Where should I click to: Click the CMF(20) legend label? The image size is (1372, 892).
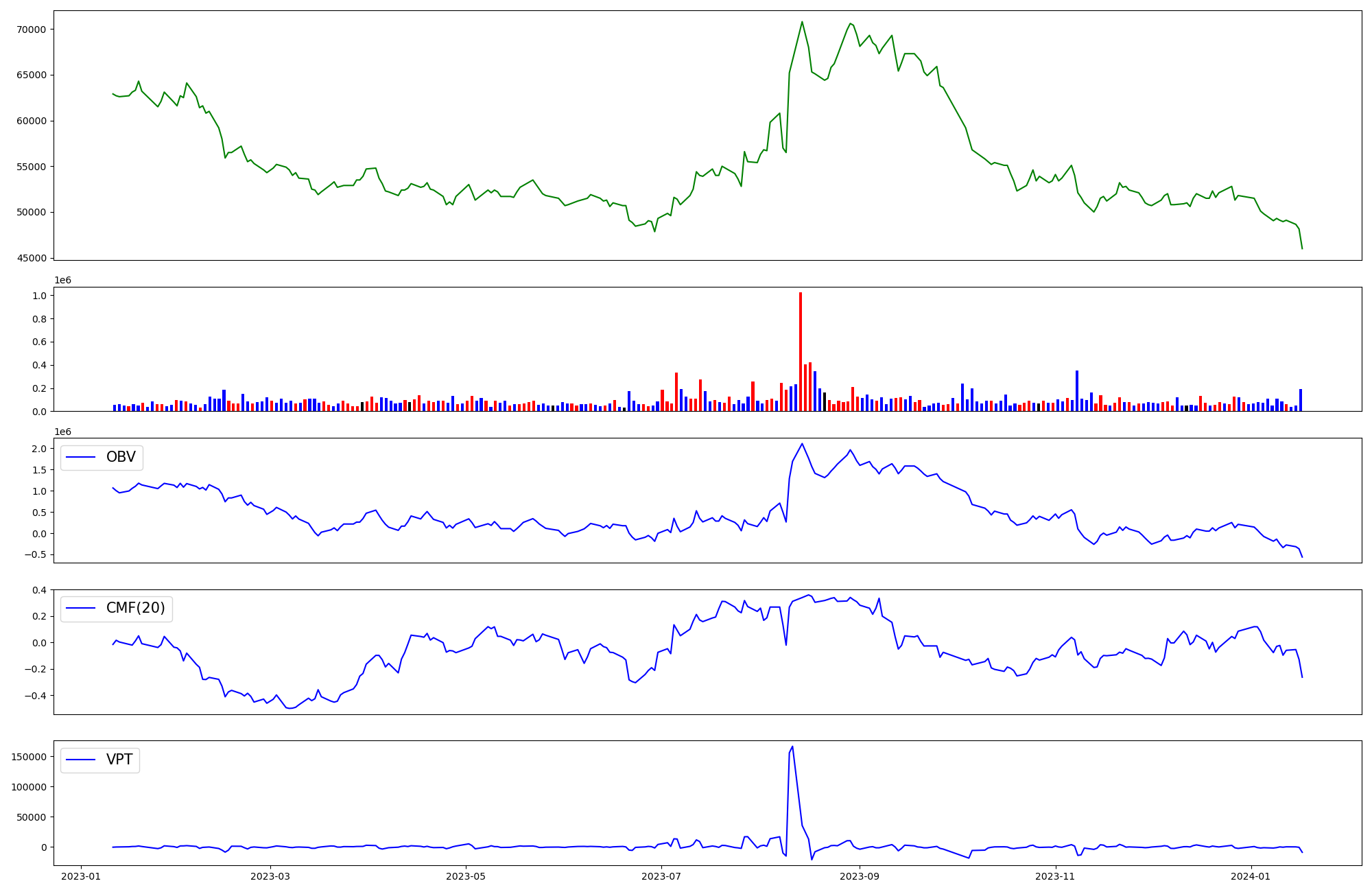click(135, 608)
